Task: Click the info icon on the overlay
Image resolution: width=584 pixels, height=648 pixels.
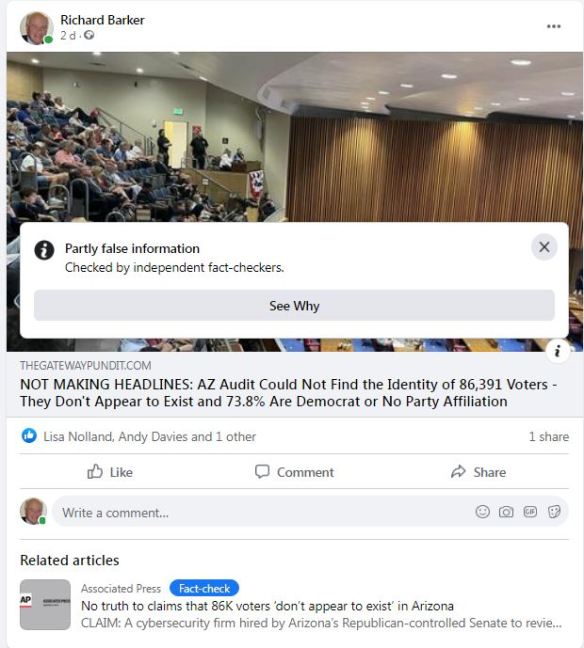Action: tap(44, 250)
